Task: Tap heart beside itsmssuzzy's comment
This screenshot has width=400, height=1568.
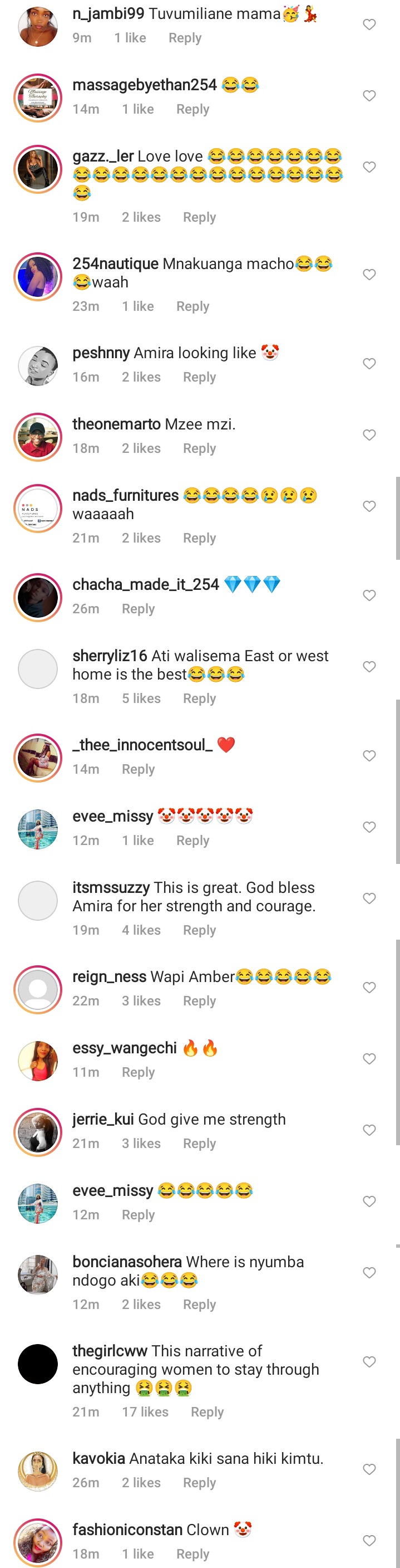Action: (369, 898)
